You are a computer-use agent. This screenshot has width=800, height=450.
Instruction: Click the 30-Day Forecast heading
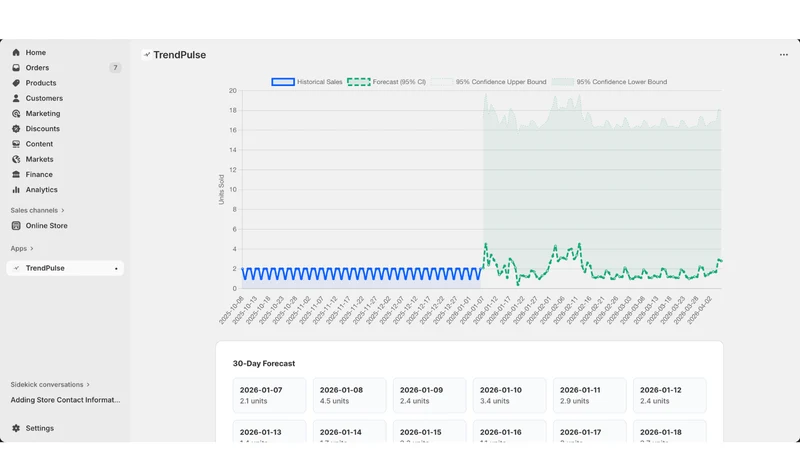(x=264, y=364)
